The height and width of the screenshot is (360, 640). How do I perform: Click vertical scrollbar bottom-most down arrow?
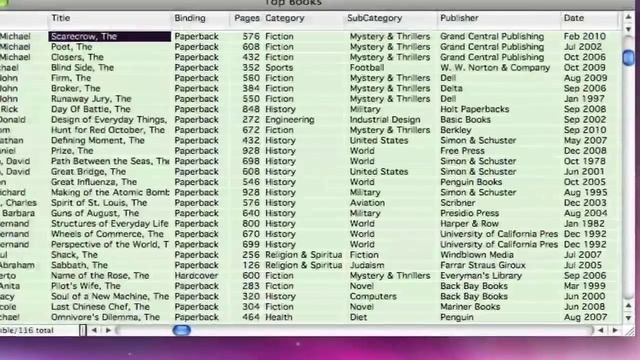(x=628, y=318)
